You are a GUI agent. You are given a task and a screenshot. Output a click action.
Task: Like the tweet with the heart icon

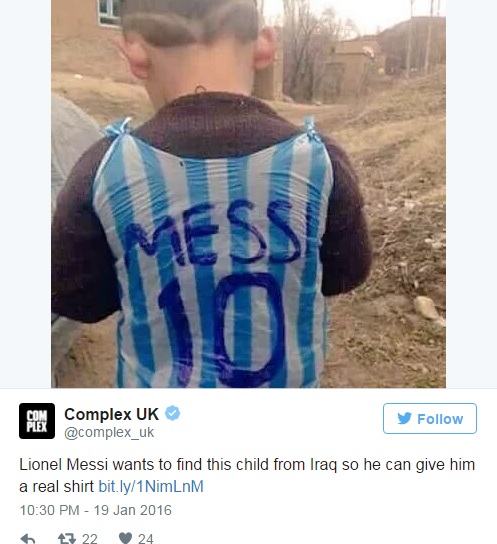tap(125, 538)
